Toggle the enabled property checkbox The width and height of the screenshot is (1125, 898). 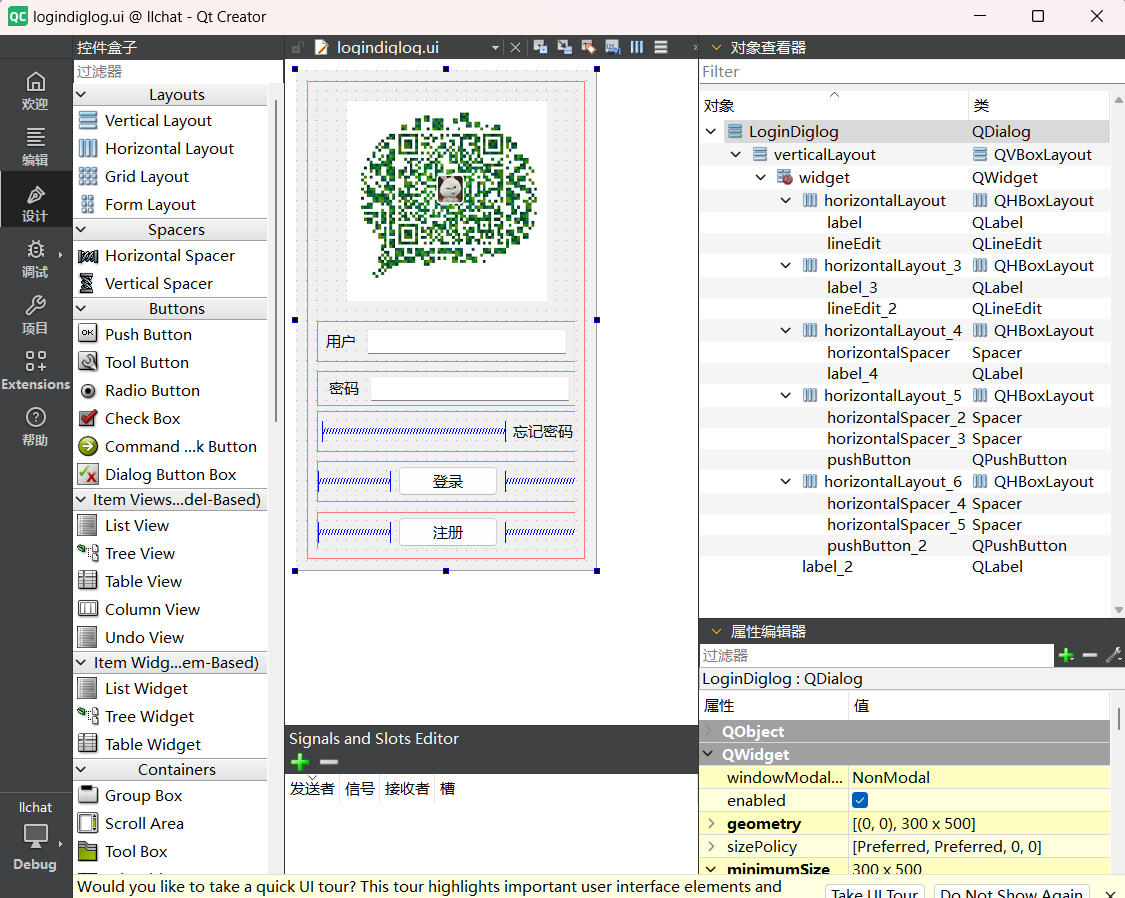coord(860,800)
